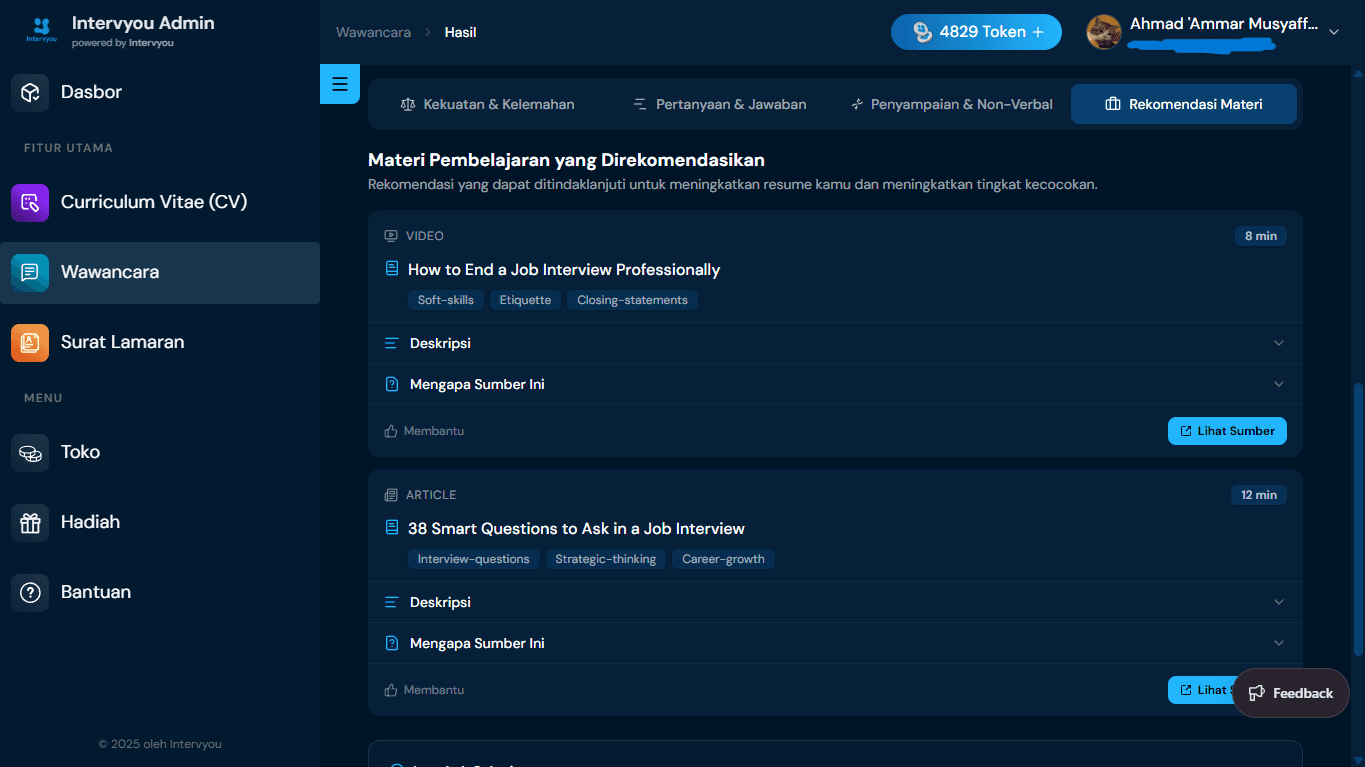The width and height of the screenshot is (1365, 767).
Task: Expand Deskripsi chevron on the article card
Action: click(1279, 602)
